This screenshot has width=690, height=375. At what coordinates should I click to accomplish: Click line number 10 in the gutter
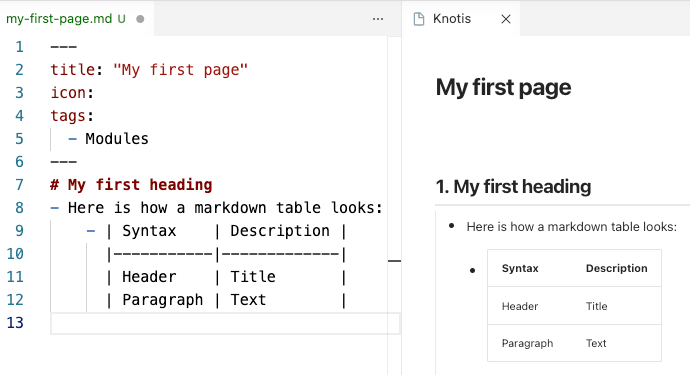[15, 254]
